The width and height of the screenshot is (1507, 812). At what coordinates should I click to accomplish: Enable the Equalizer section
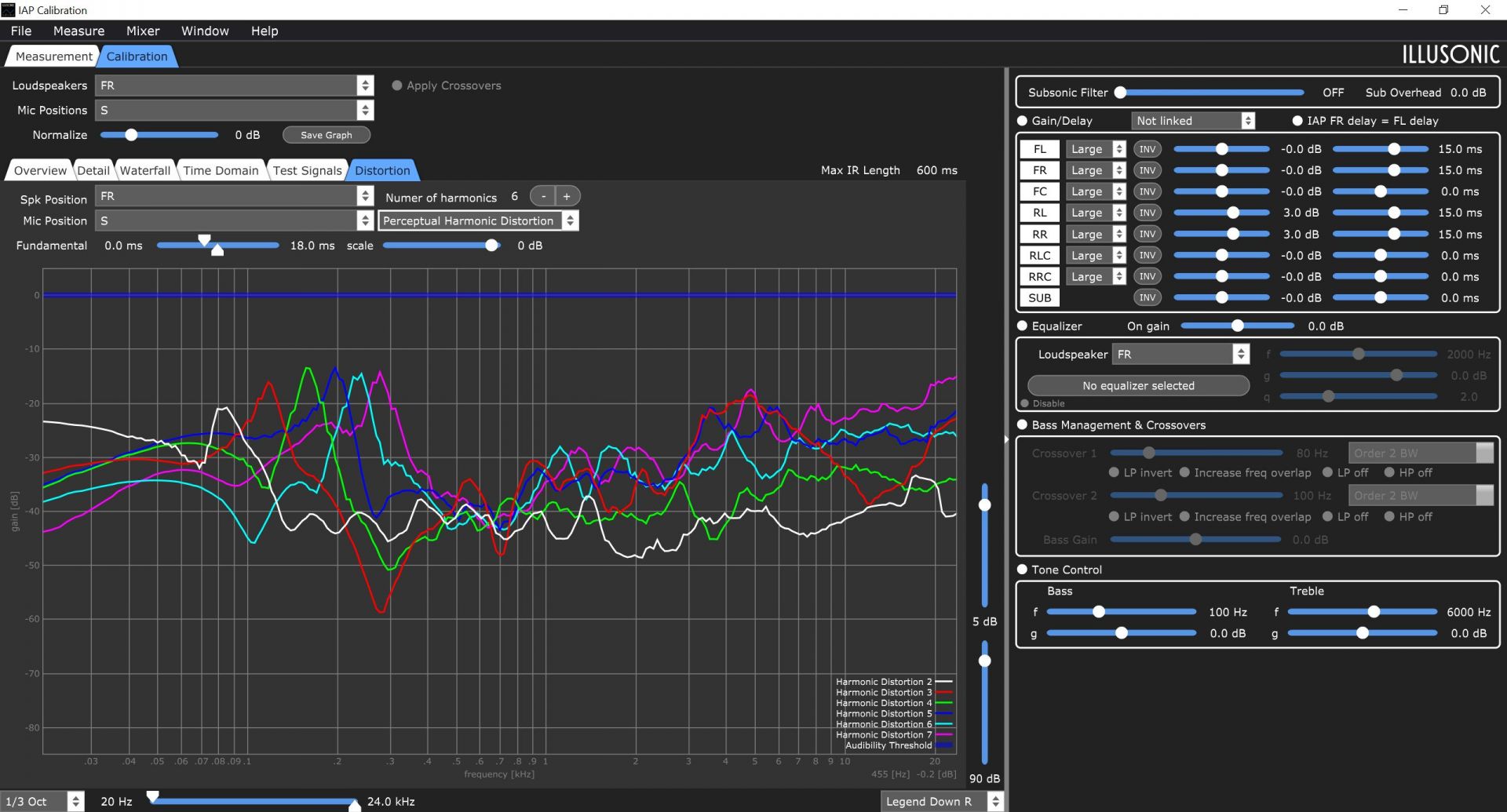tap(1022, 326)
